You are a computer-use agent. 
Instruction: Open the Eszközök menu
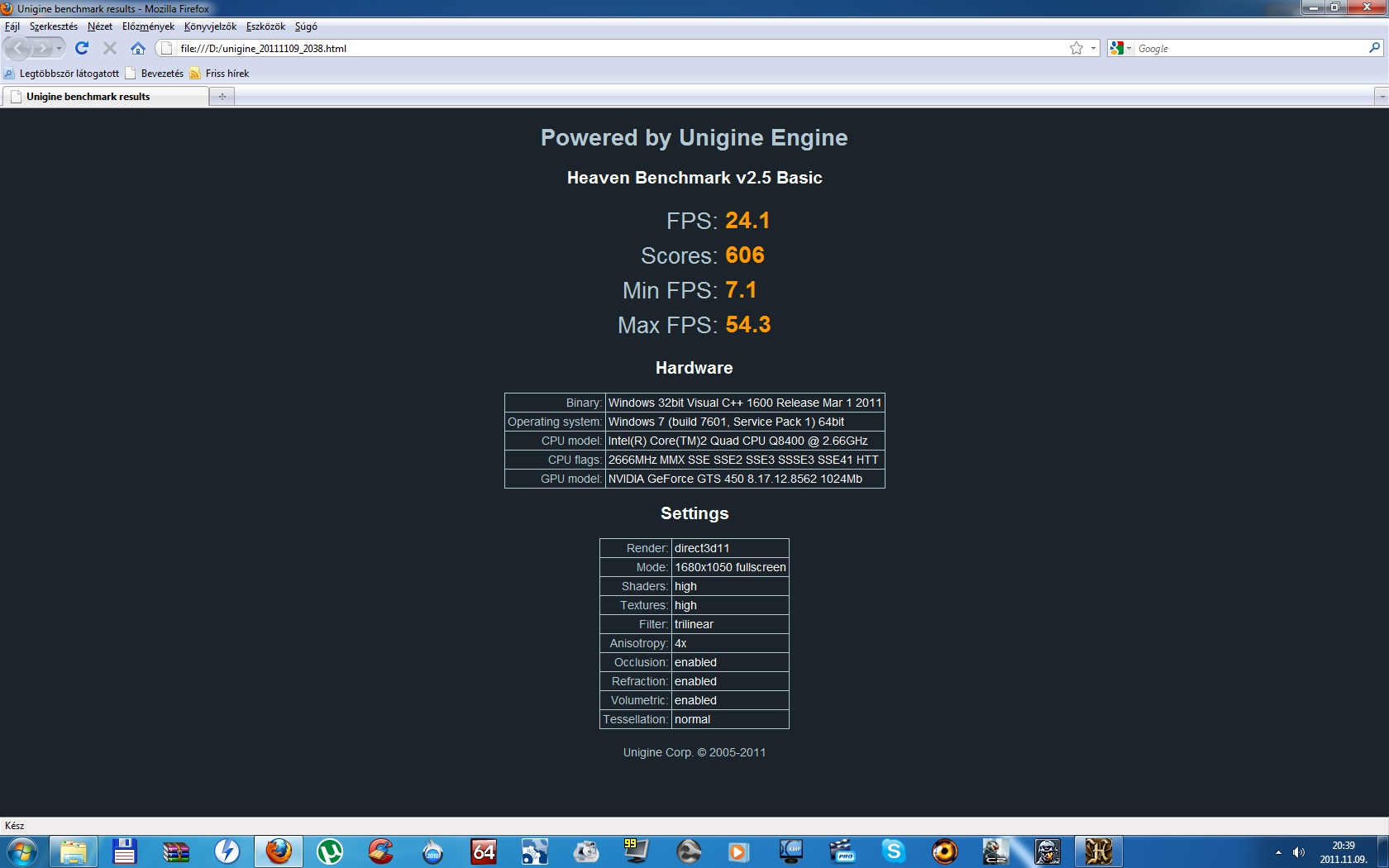[265, 26]
